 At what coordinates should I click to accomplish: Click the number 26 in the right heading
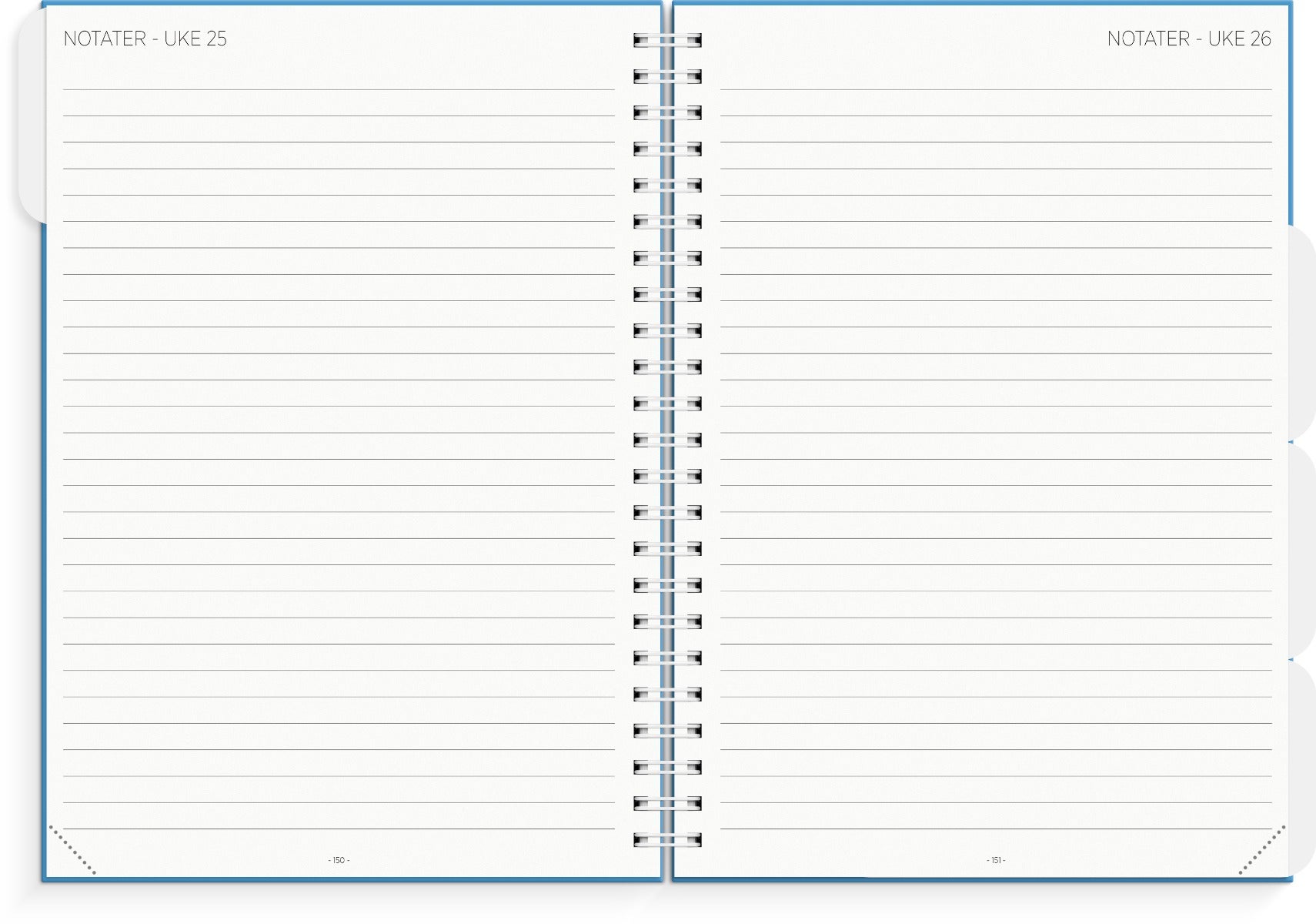1260,38
